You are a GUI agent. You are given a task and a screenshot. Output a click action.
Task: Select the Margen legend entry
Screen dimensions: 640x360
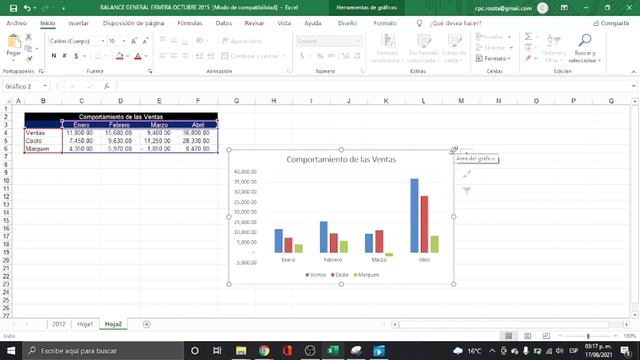pos(366,275)
